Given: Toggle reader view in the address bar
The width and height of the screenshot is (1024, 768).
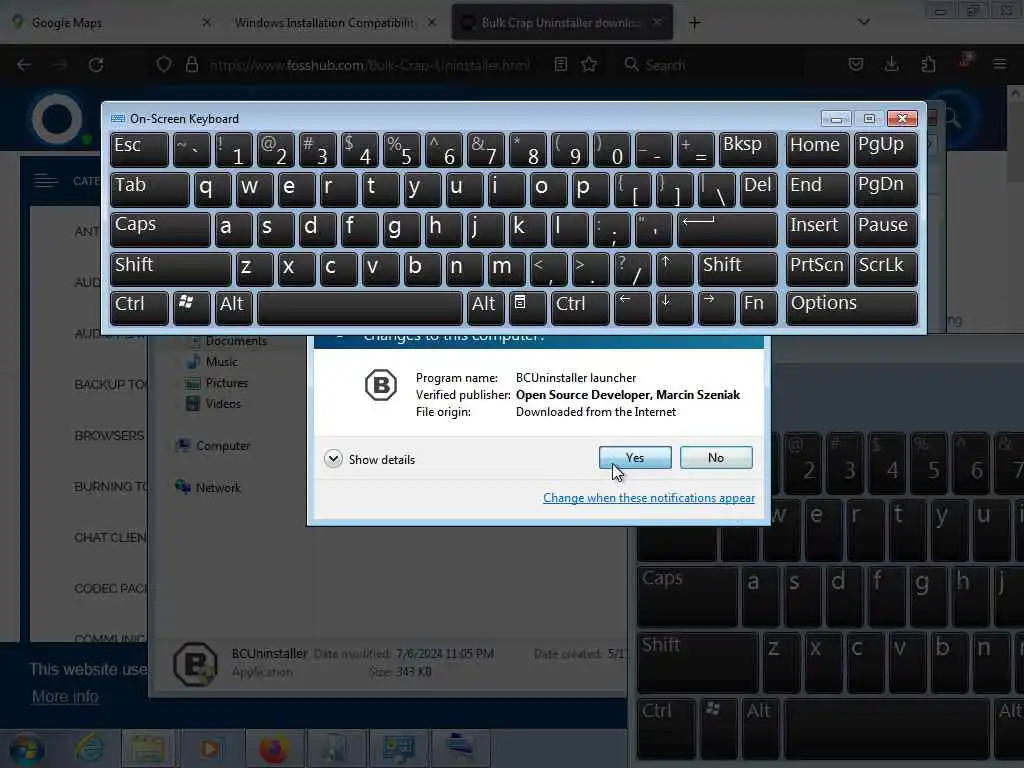Looking at the screenshot, I should click(x=560, y=65).
